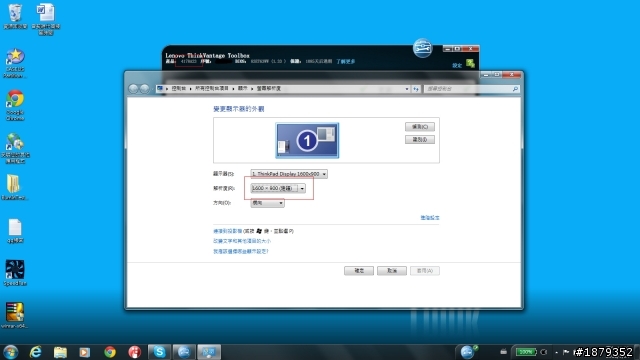640x360 pixels.
Task: Open the globe shortcut below Google Chrome
Action: tap(15, 148)
